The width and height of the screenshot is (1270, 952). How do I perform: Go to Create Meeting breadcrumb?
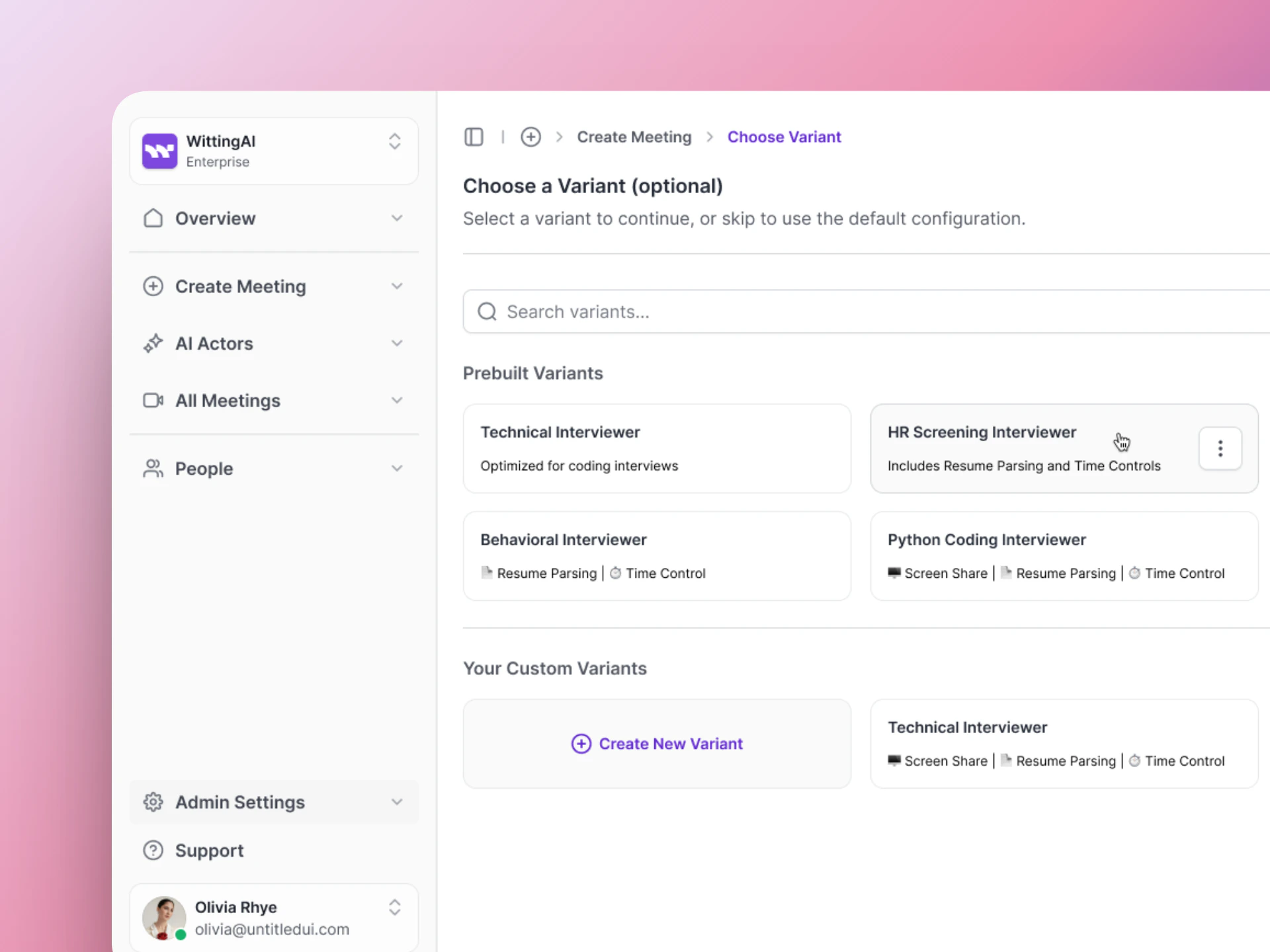coord(634,137)
